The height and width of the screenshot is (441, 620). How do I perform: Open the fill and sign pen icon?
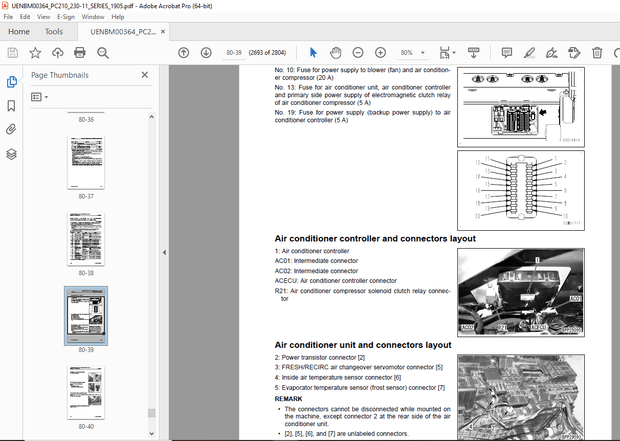tap(551, 53)
